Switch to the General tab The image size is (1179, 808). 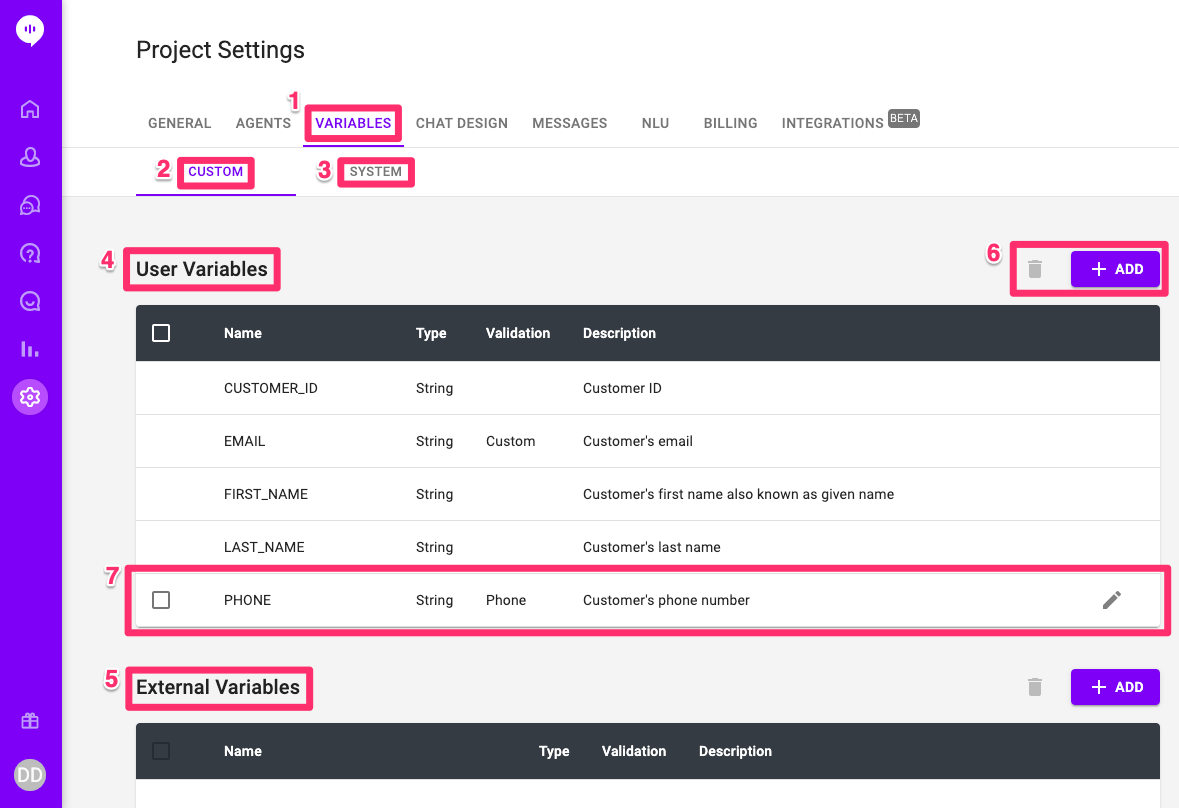180,123
